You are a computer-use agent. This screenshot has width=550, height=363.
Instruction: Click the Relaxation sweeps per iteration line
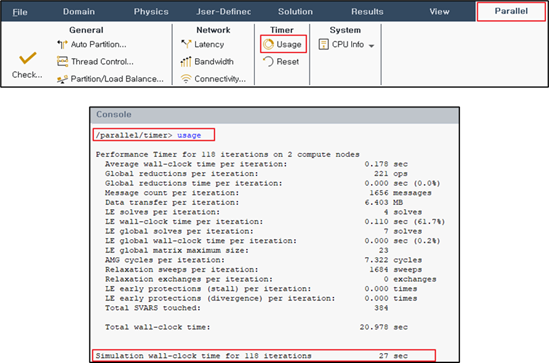(x=263, y=270)
